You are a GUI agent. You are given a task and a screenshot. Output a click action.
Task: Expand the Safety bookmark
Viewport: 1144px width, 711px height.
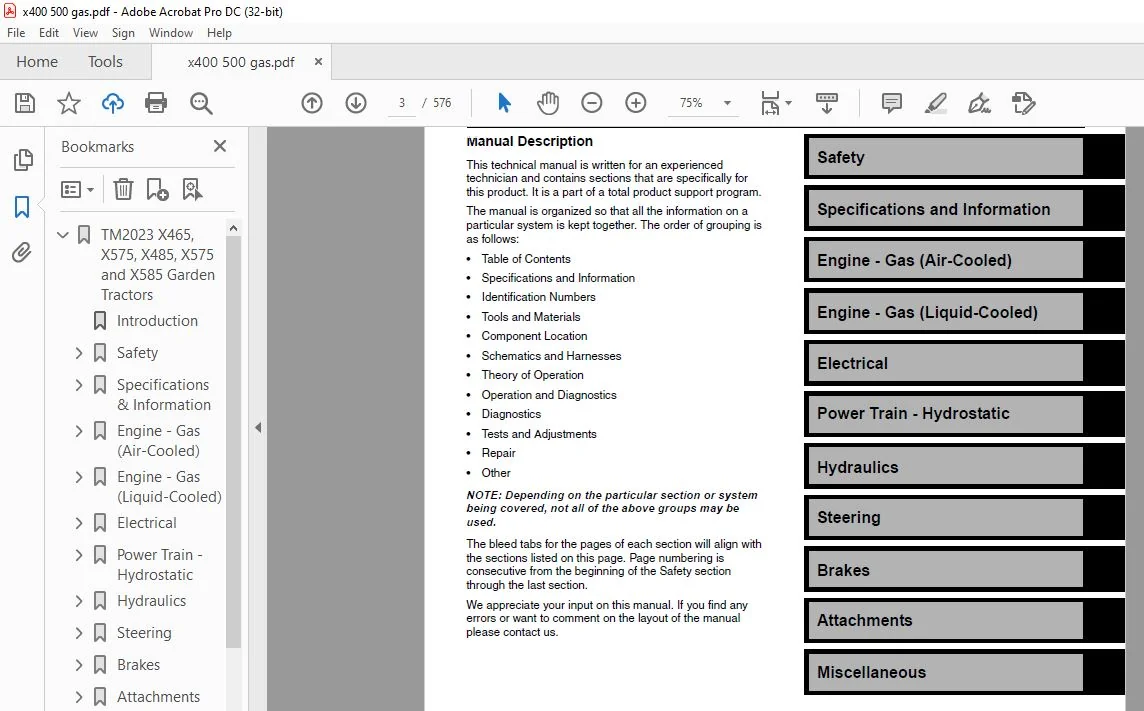click(x=79, y=353)
